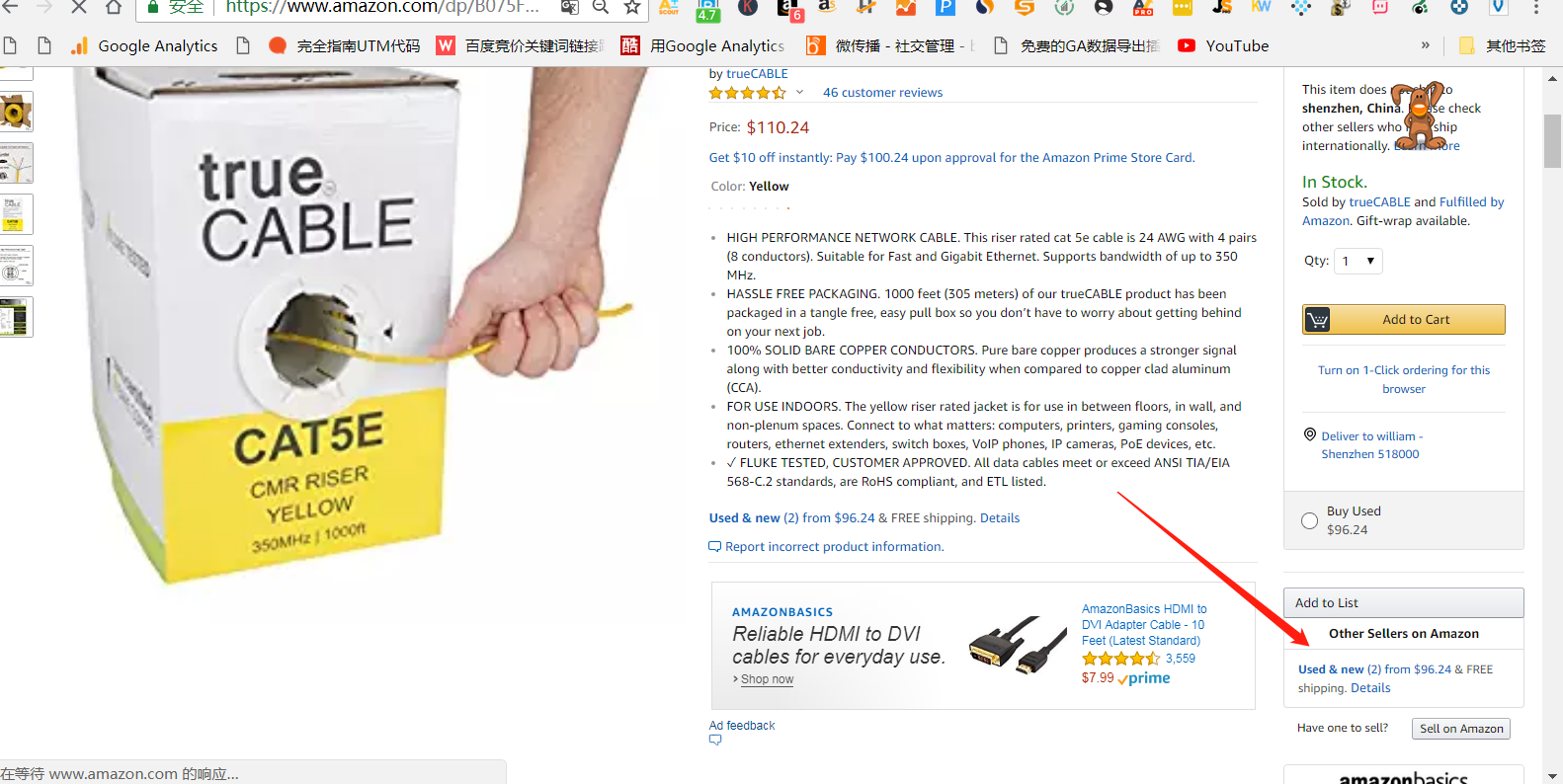The height and width of the screenshot is (784, 1563).
Task: Click the Google Analytics bookmark
Action: (x=144, y=45)
